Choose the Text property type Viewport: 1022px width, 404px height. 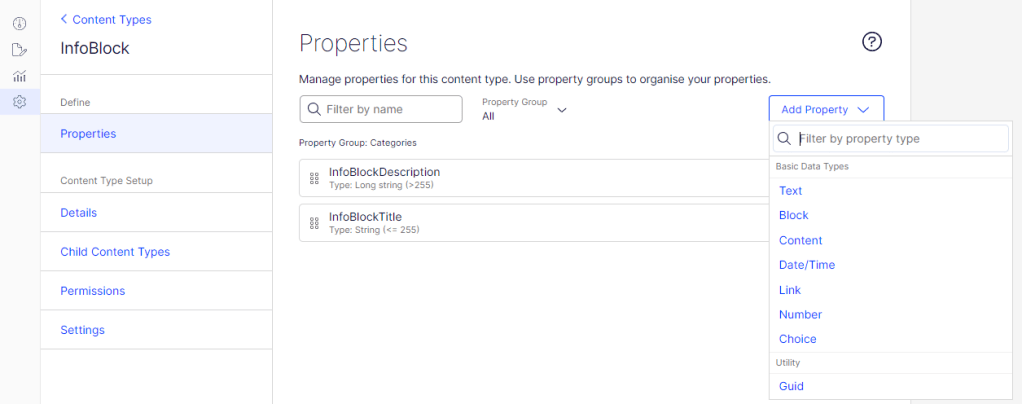pyautogui.click(x=790, y=191)
